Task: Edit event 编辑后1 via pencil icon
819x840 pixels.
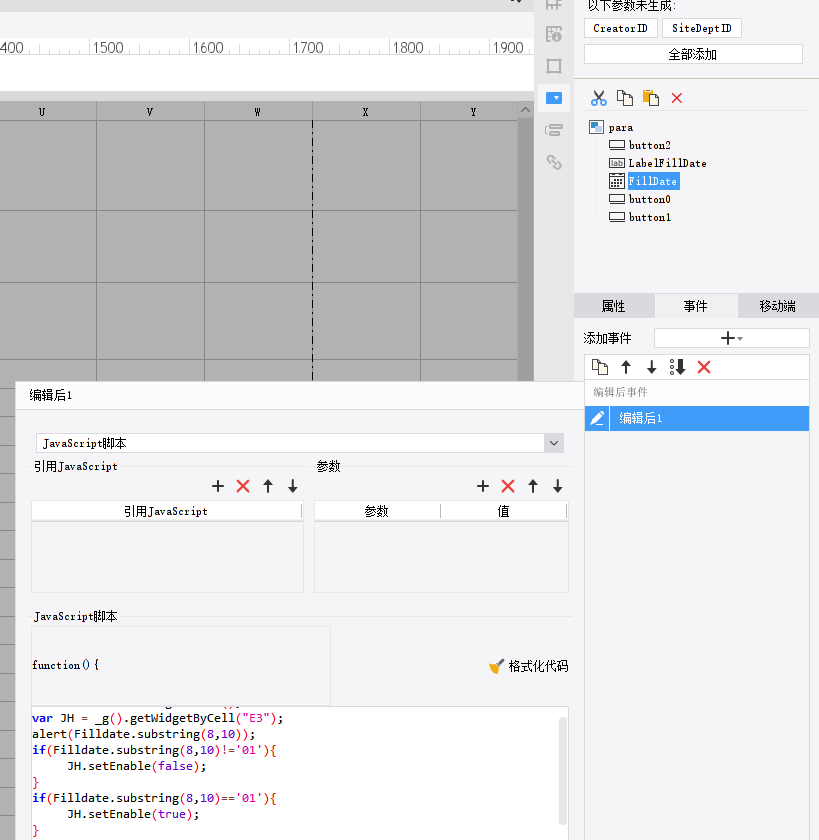Action: [597, 419]
